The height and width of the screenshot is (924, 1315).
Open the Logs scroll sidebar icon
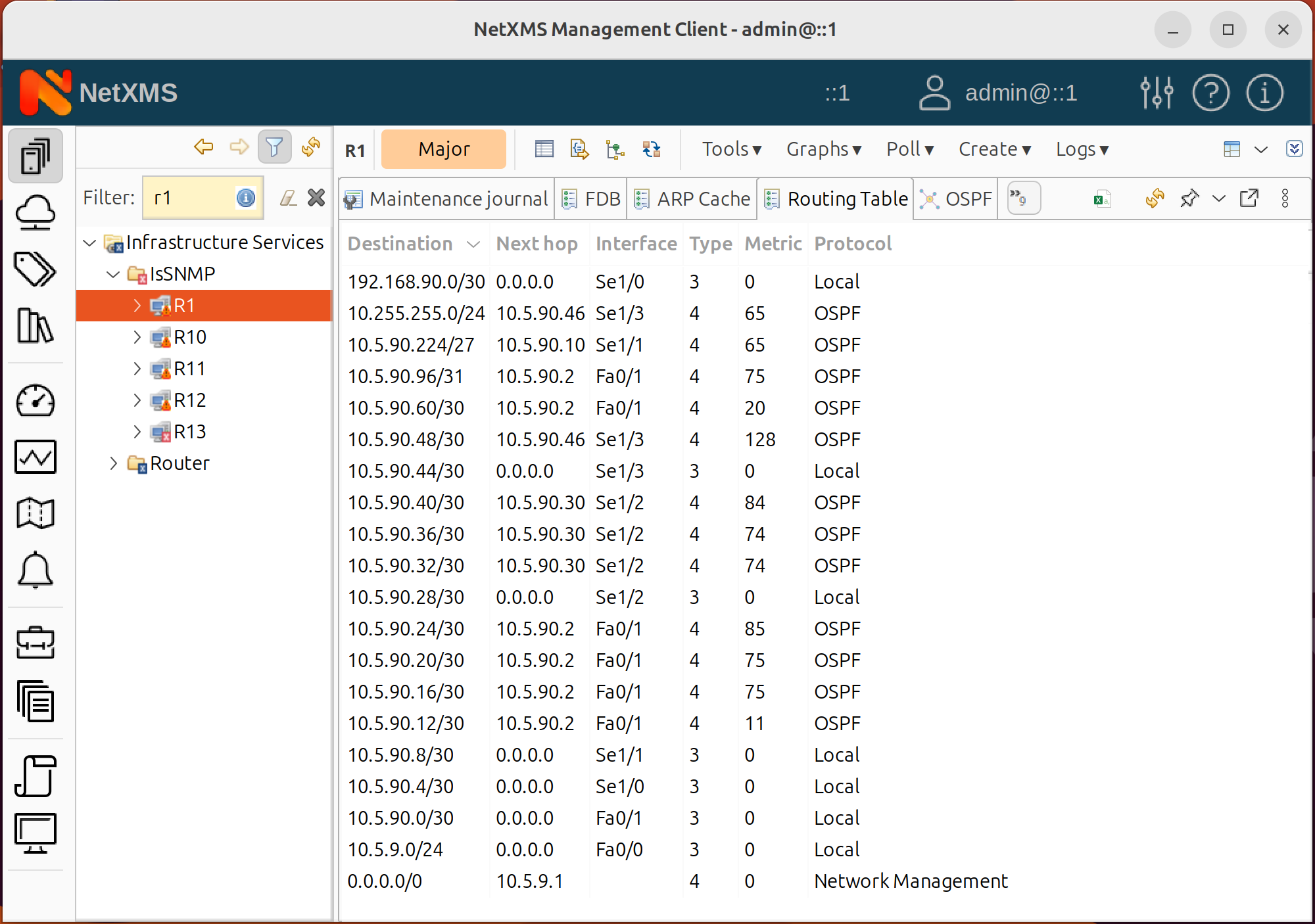[36, 776]
